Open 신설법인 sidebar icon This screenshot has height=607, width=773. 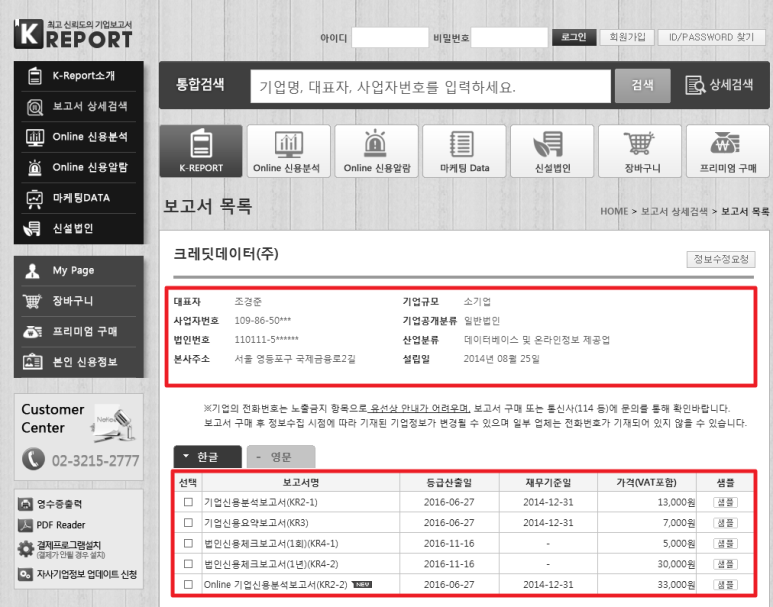coord(33,229)
